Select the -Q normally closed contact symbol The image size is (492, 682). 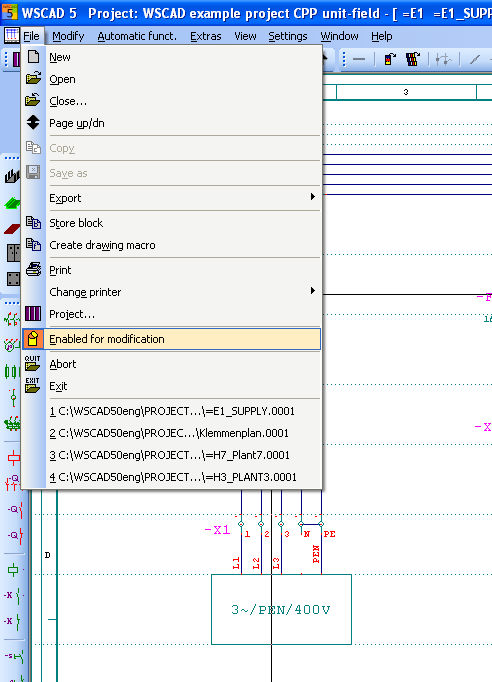click(15, 535)
